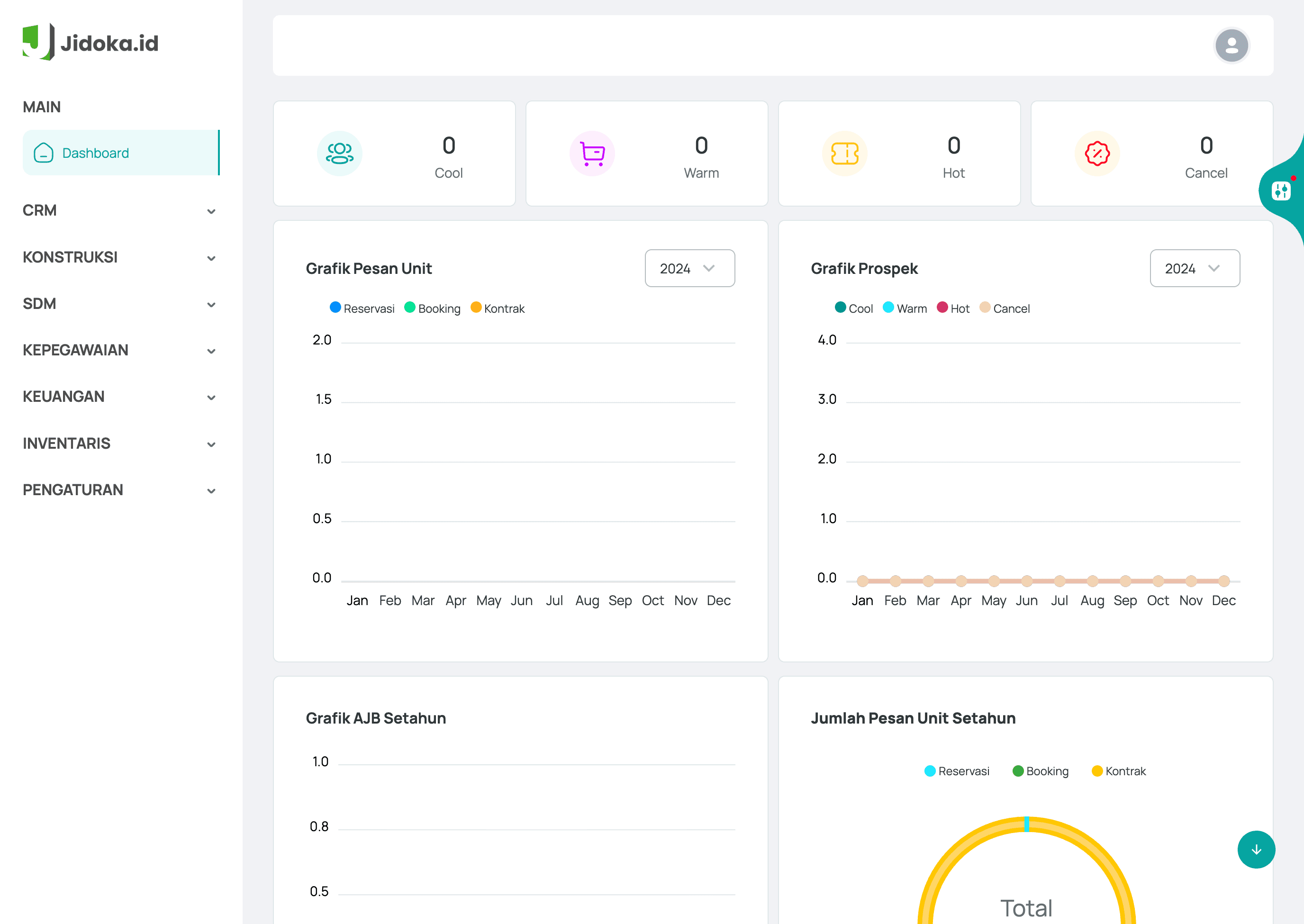Image resolution: width=1304 pixels, height=924 pixels.
Task: Expand the KEPEGAWAIAN menu
Action: coord(121,350)
